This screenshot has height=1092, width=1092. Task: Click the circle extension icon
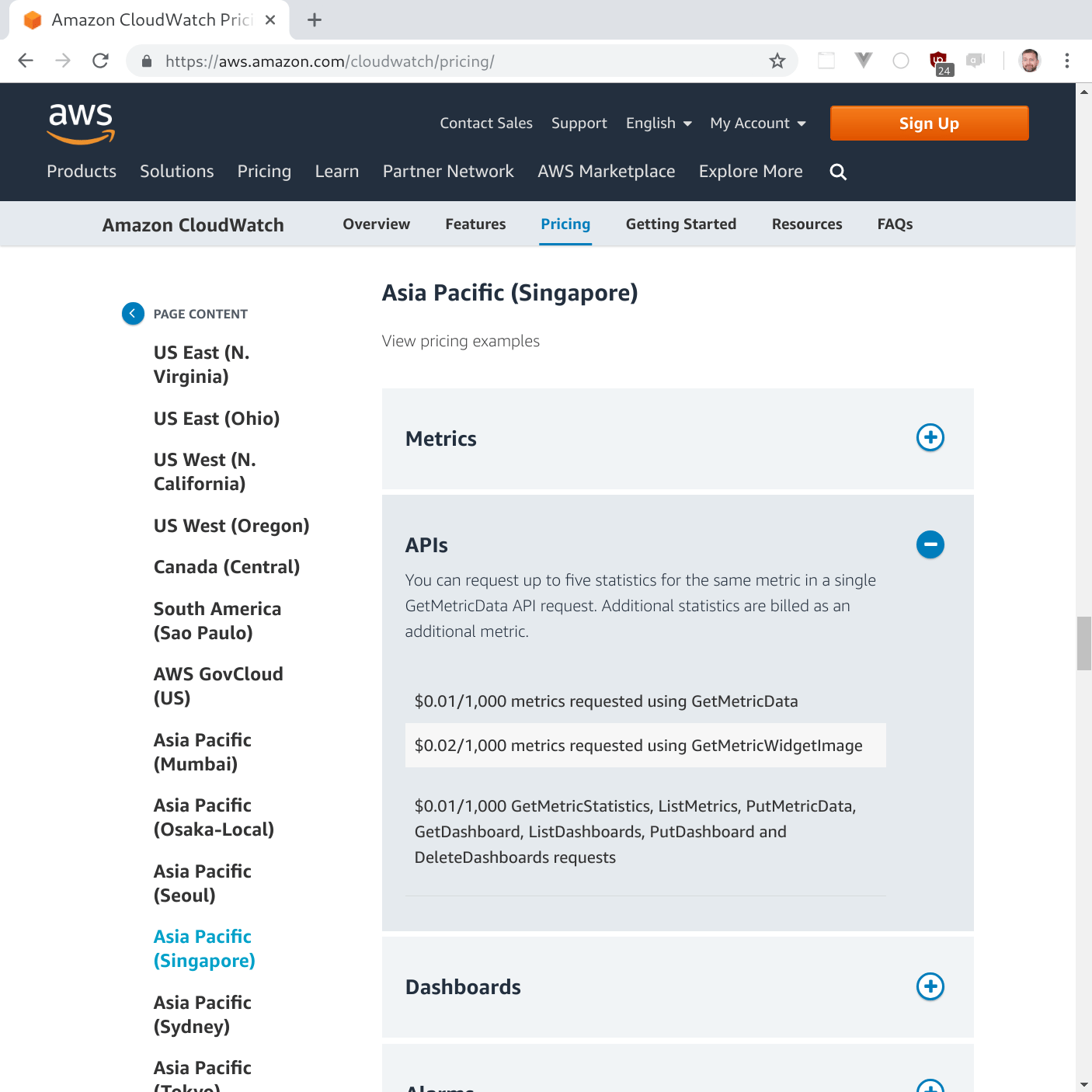[901, 61]
